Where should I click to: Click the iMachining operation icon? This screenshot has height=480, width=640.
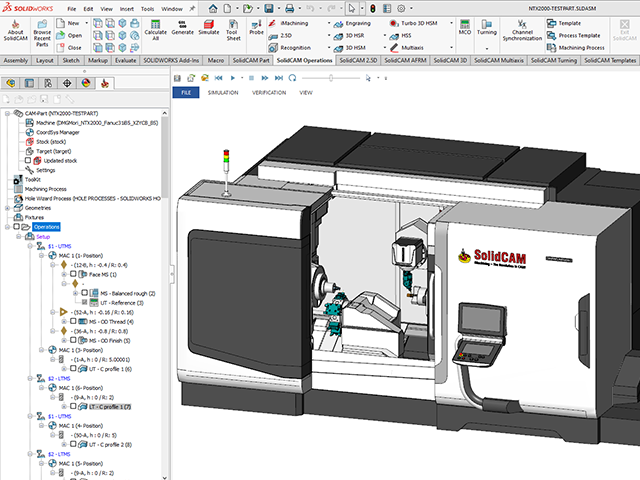[x=273, y=23]
